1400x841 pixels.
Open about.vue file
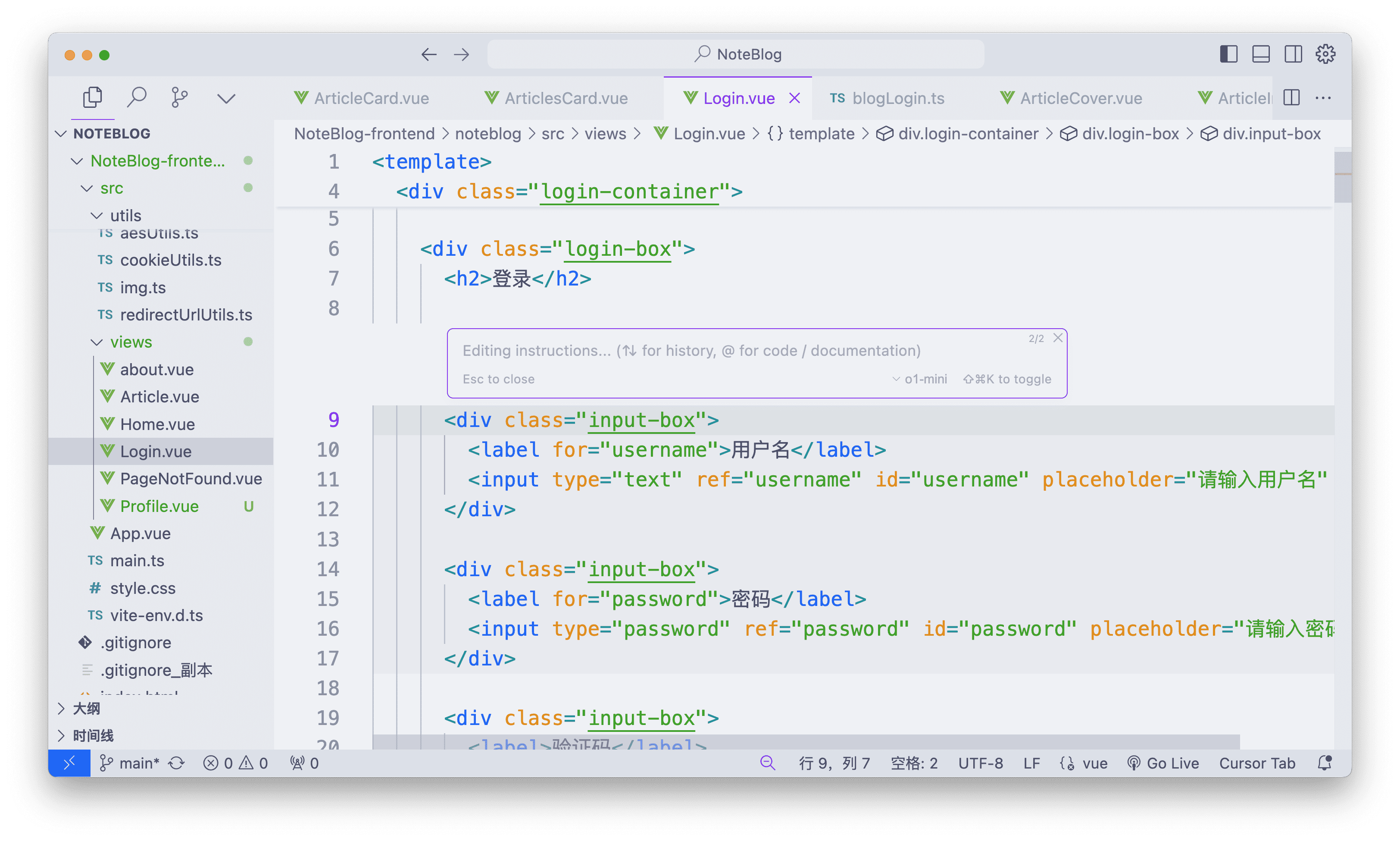(161, 370)
